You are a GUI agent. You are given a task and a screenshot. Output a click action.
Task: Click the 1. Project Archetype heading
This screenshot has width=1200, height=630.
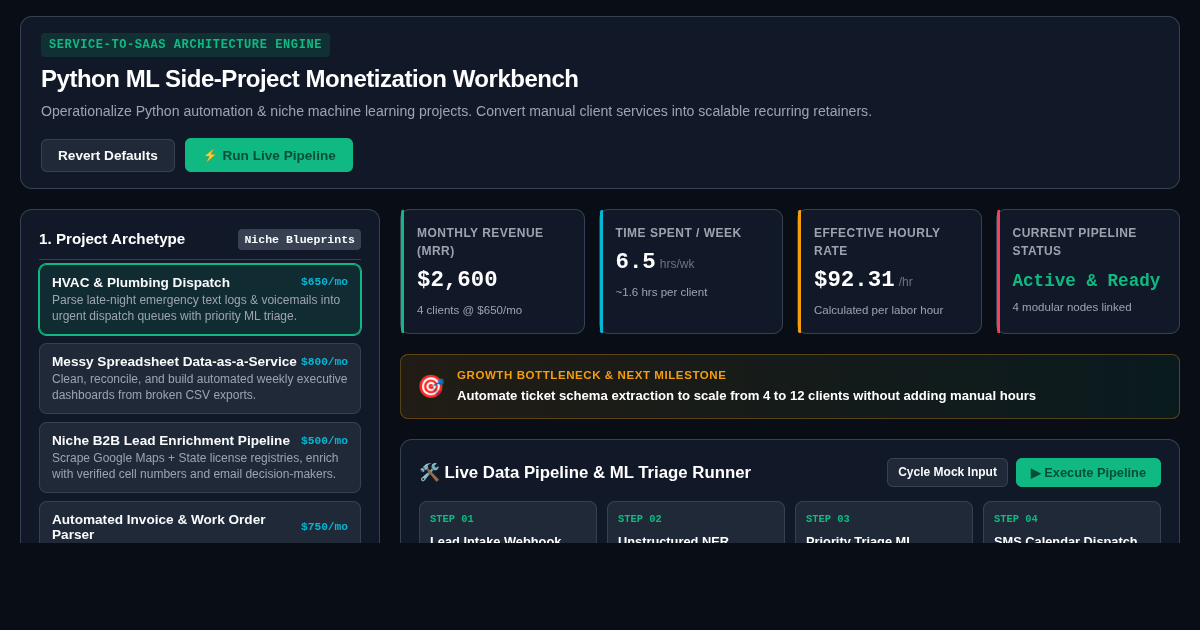(x=112, y=239)
